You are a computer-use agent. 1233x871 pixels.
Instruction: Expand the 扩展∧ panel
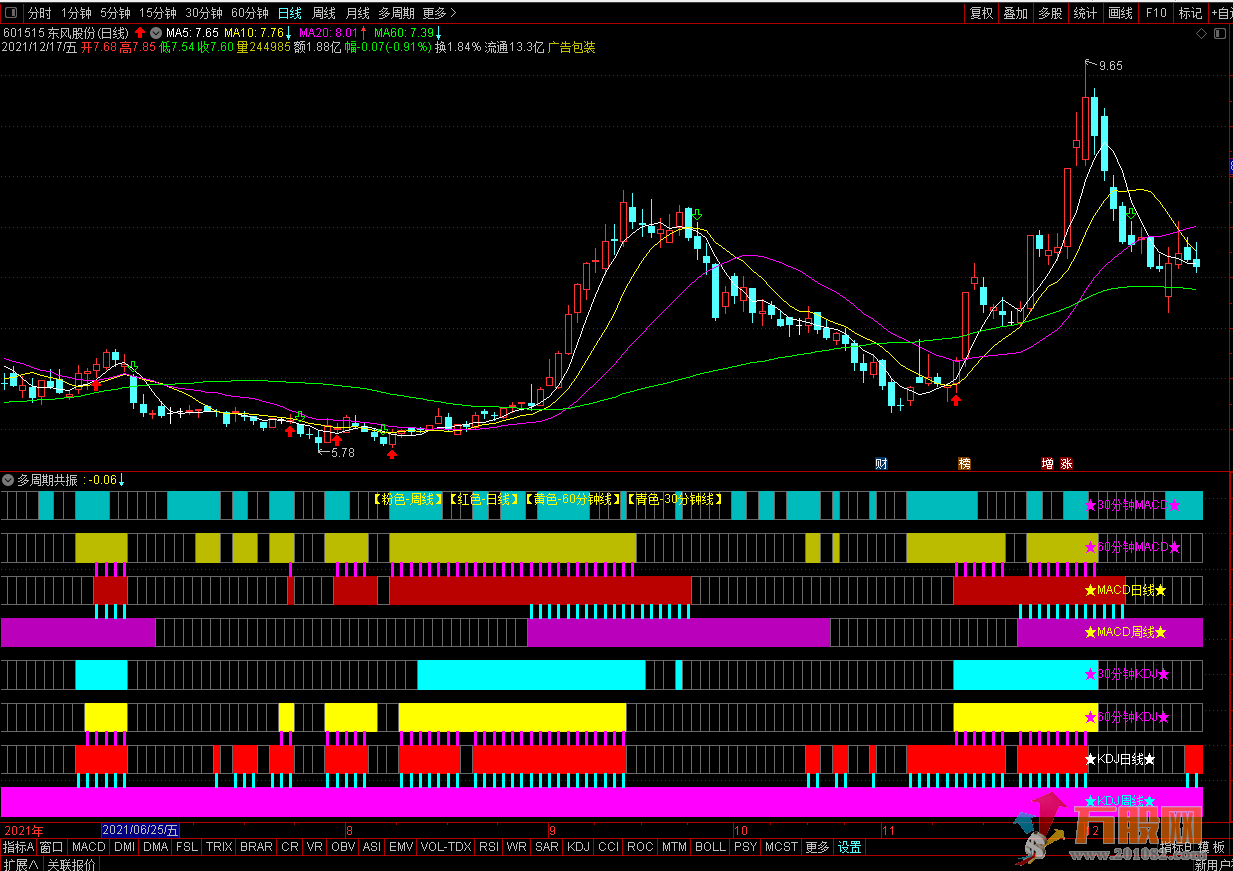point(20,864)
